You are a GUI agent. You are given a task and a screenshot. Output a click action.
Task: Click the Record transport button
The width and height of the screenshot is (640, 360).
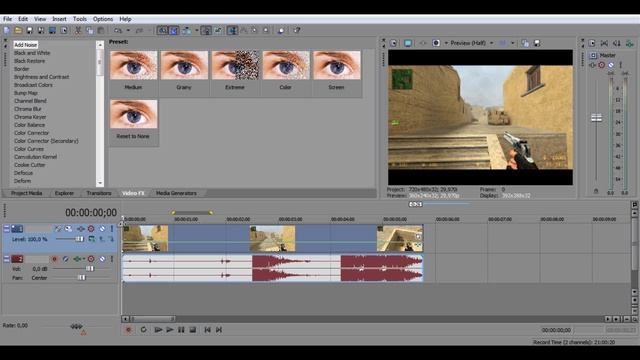(129, 330)
